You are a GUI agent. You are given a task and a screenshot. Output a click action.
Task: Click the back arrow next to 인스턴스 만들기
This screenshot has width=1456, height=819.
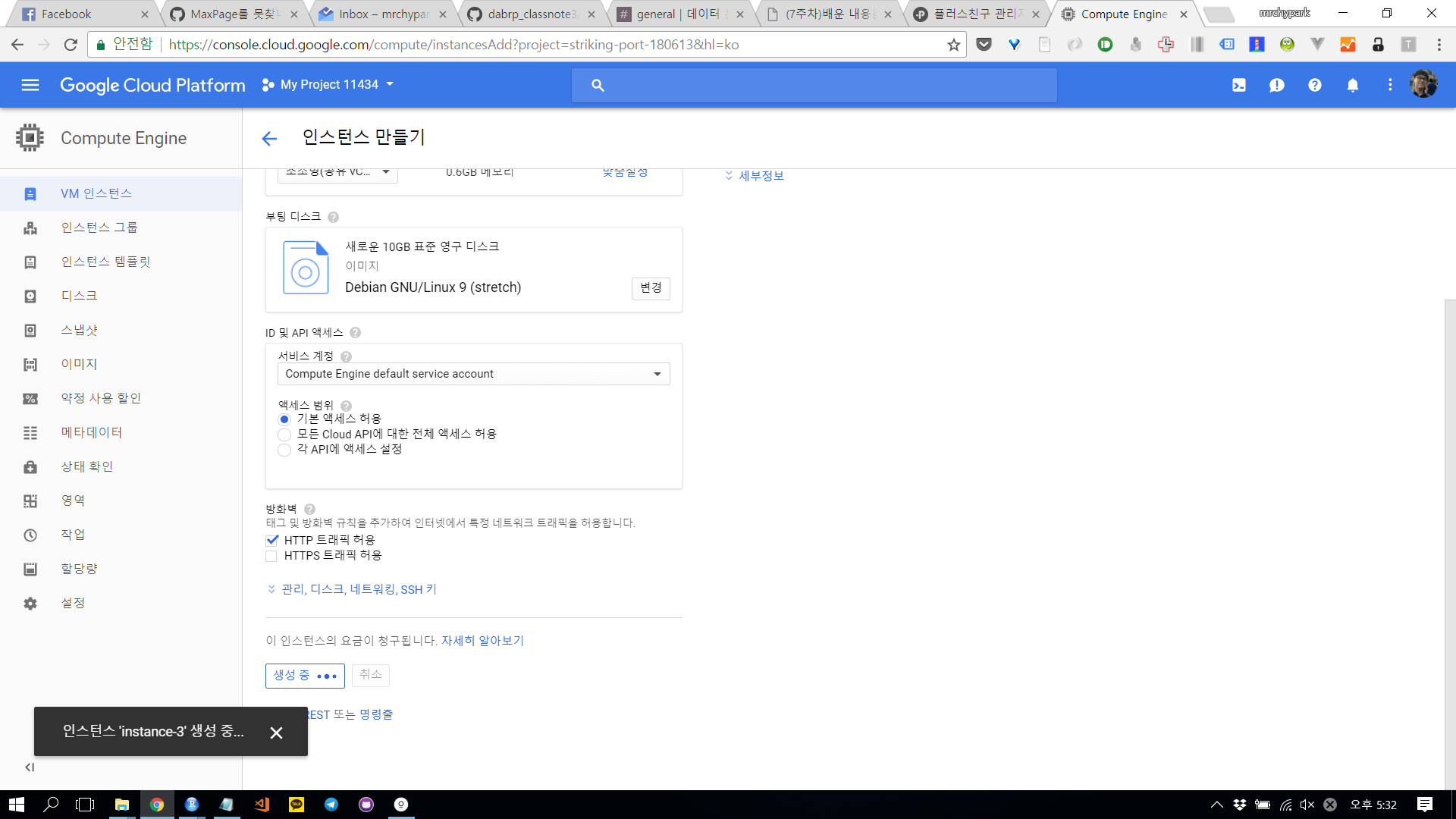pyautogui.click(x=269, y=138)
